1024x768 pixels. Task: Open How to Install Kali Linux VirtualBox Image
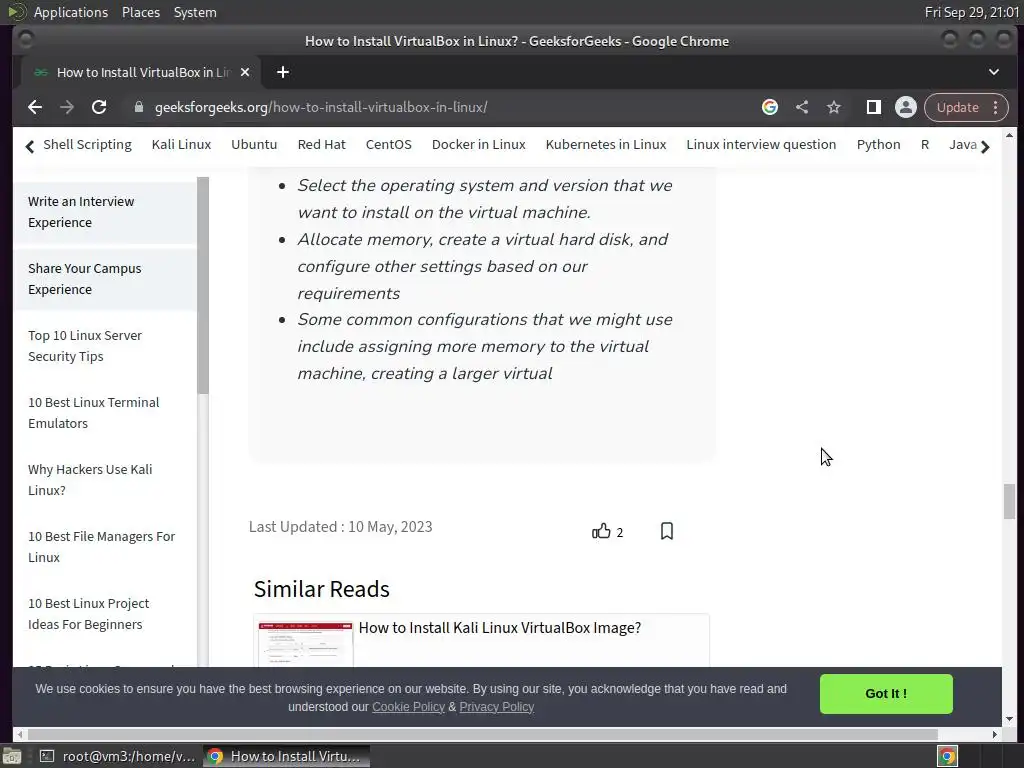click(x=500, y=628)
